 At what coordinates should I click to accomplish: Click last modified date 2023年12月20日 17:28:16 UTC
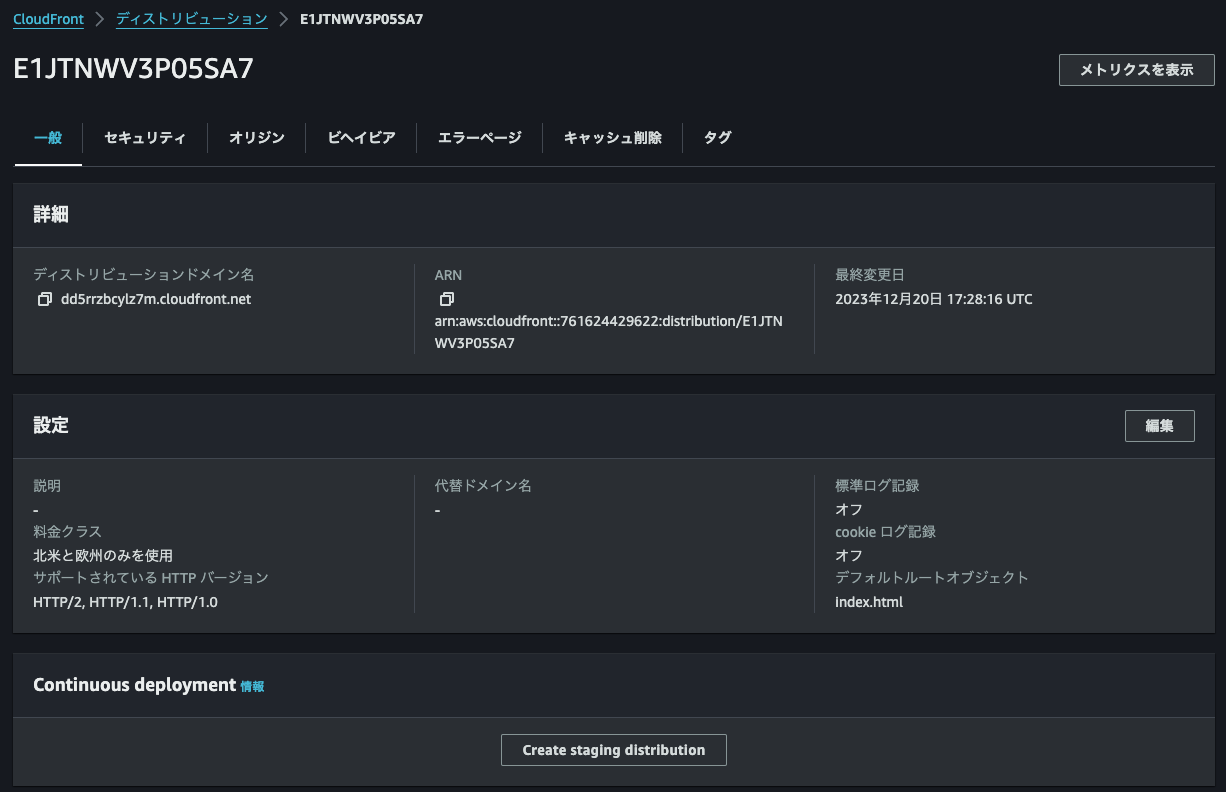pyautogui.click(x=934, y=299)
